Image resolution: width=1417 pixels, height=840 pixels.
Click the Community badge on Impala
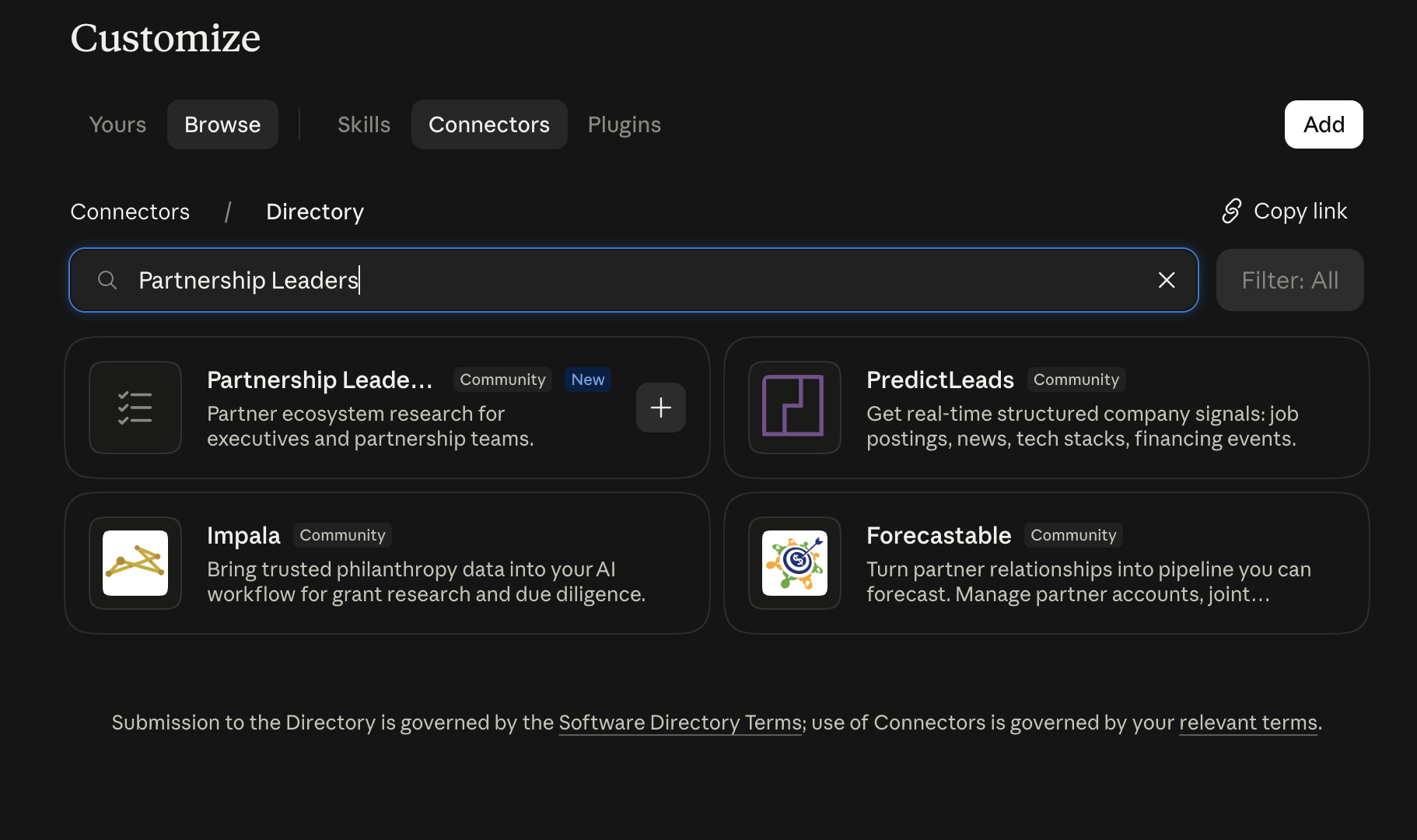342,535
